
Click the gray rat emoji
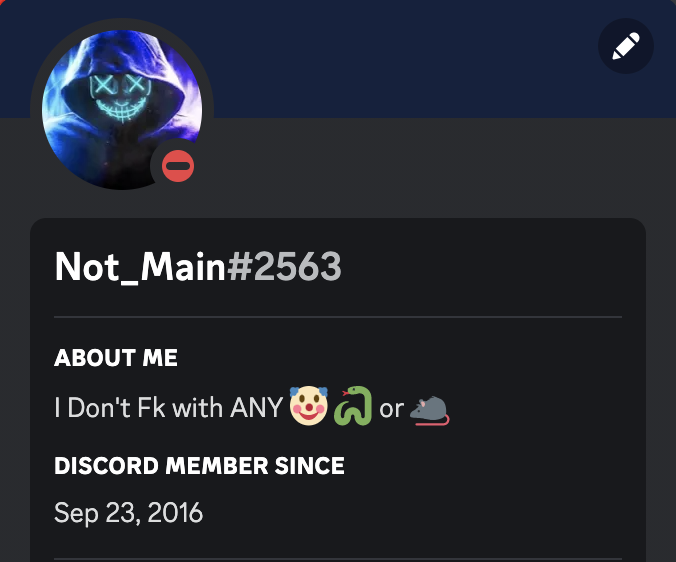pyautogui.click(x=429, y=410)
